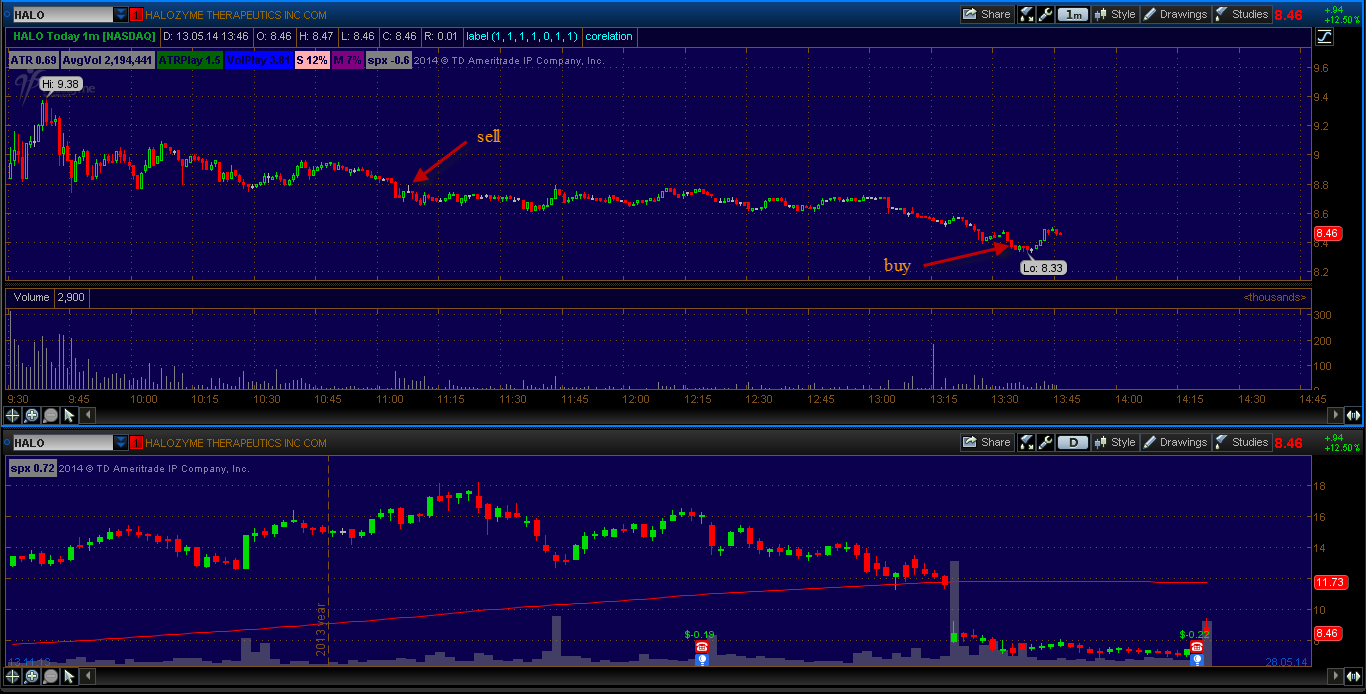This screenshot has width=1366, height=694.
Task: Click the 'Lo: 8.33' price bubble
Action: click(1042, 268)
